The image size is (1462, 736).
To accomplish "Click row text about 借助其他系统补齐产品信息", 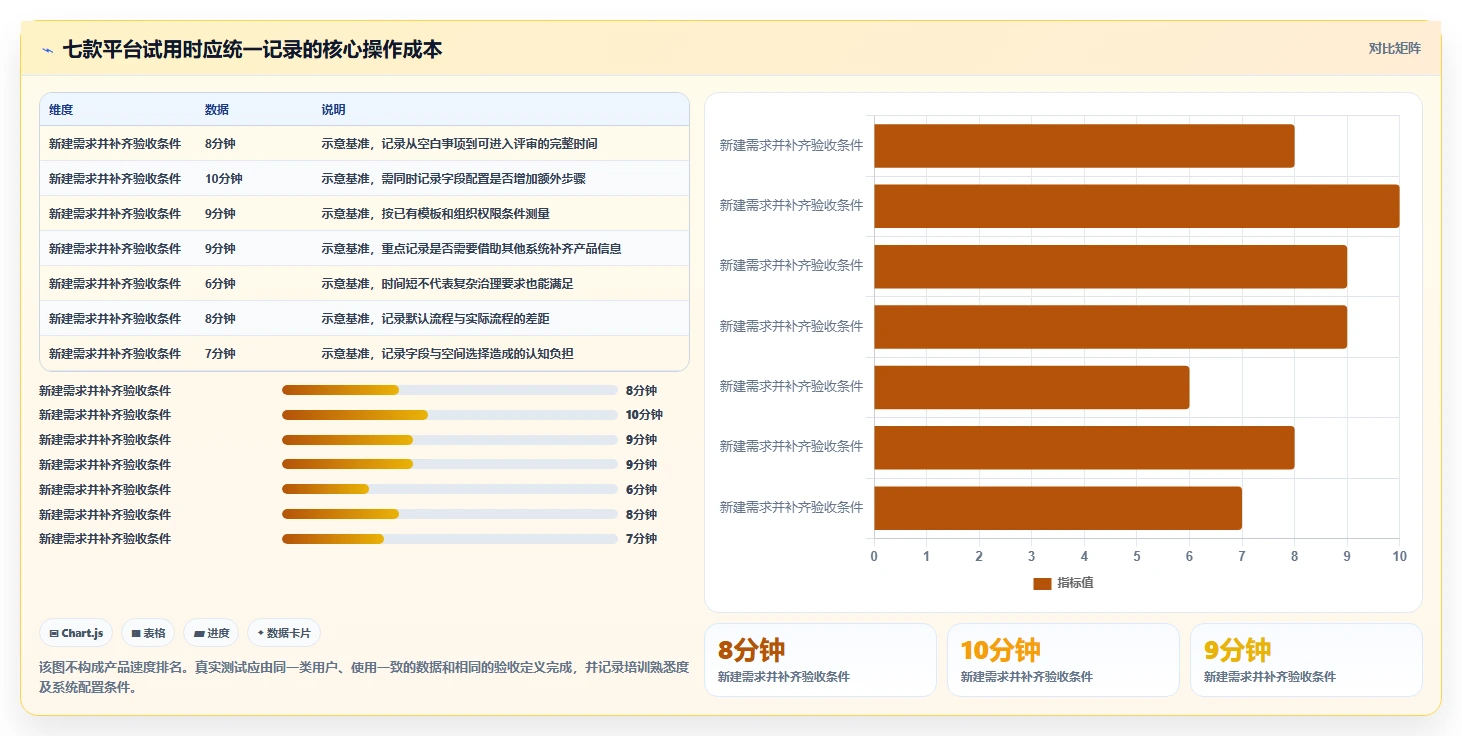I will point(471,249).
